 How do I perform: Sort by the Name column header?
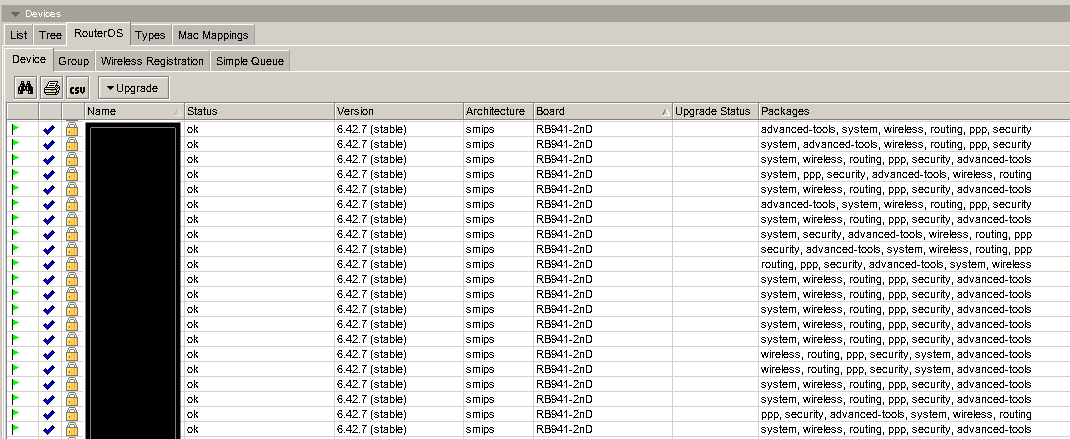[x=134, y=111]
